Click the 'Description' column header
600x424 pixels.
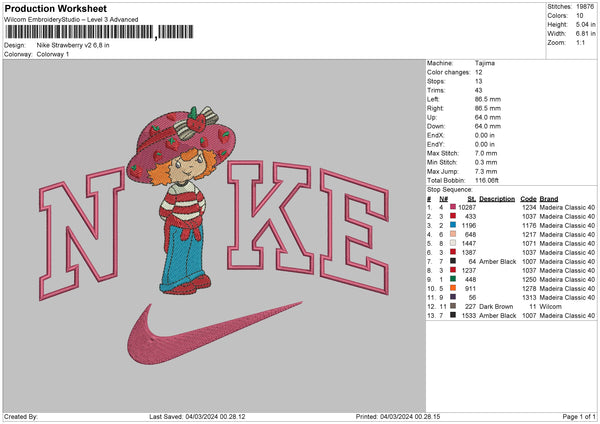click(497, 199)
